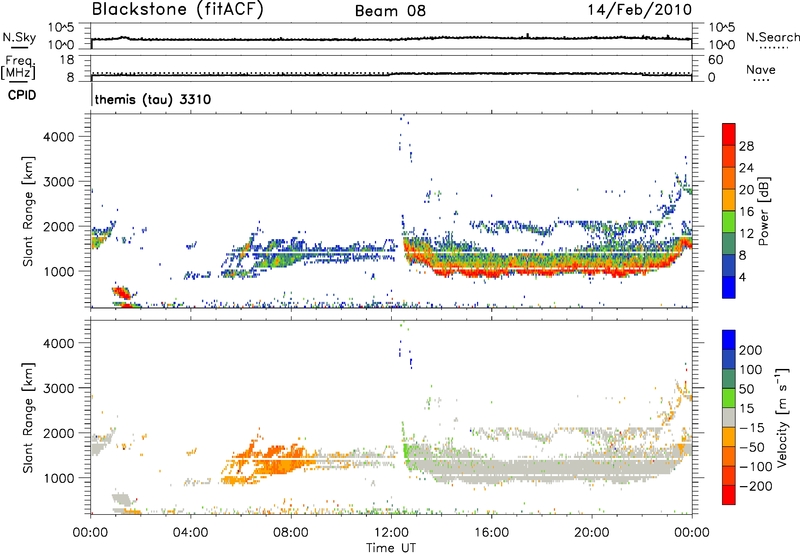Image resolution: width=800 pixels, height=554 pixels.
Task: Click the '20:00' time tick label
Action: [x=591, y=533]
